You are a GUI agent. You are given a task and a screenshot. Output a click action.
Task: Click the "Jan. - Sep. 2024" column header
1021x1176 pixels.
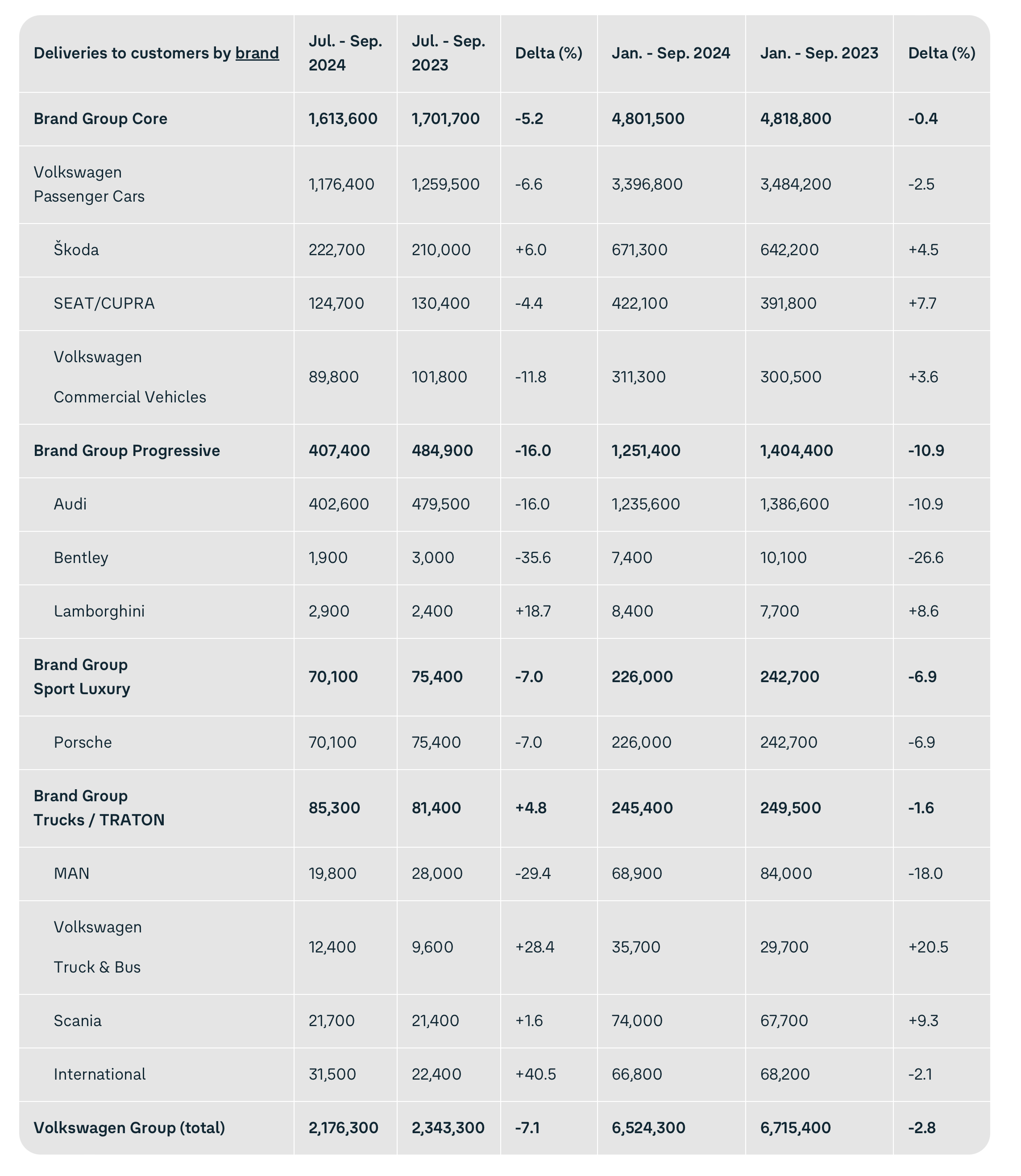point(671,53)
